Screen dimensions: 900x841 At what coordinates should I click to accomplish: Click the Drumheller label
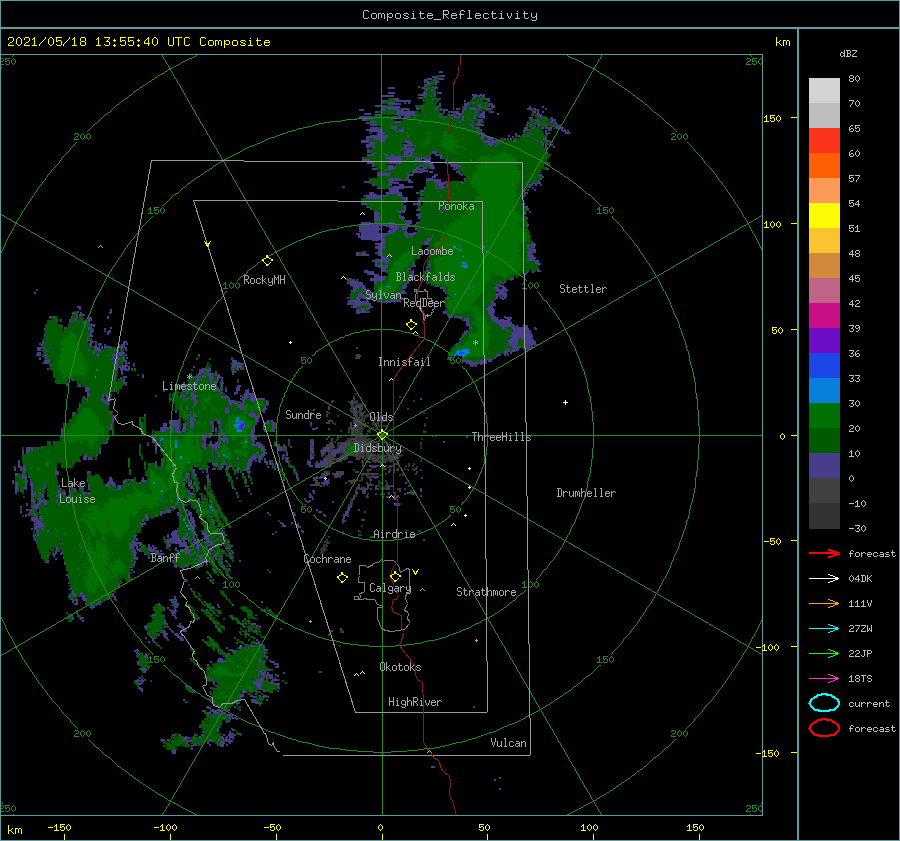point(586,493)
